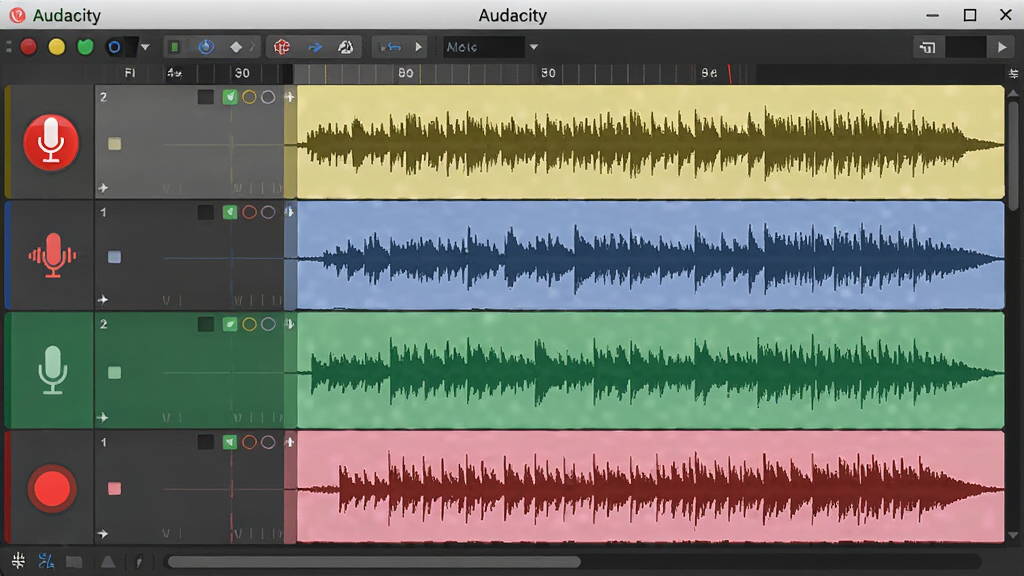Click the bottom-left arrow icon on red track
The width and height of the screenshot is (1024, 576).
(x=103, y=534)
